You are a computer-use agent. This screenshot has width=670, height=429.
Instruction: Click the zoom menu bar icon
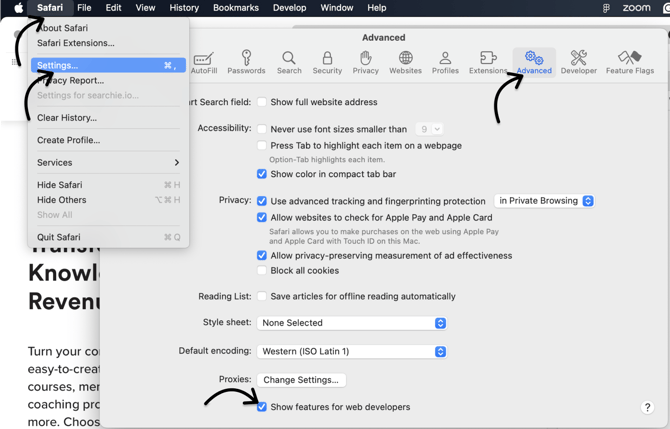(636, 8)
